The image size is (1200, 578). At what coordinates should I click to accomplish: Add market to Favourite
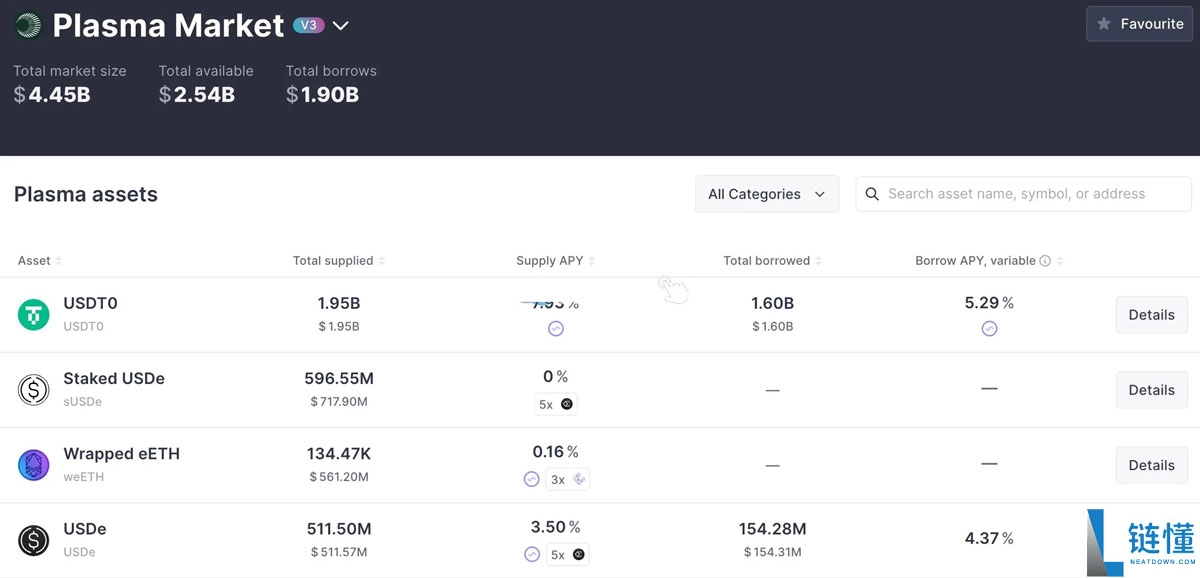[x=1140, y=24]
